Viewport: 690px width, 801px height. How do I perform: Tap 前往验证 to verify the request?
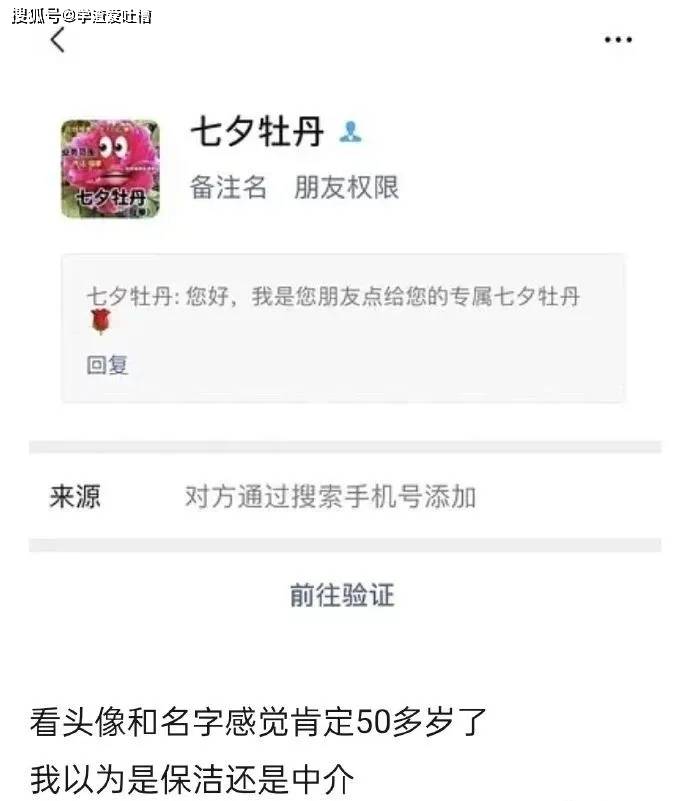click(x=342, y=595)
